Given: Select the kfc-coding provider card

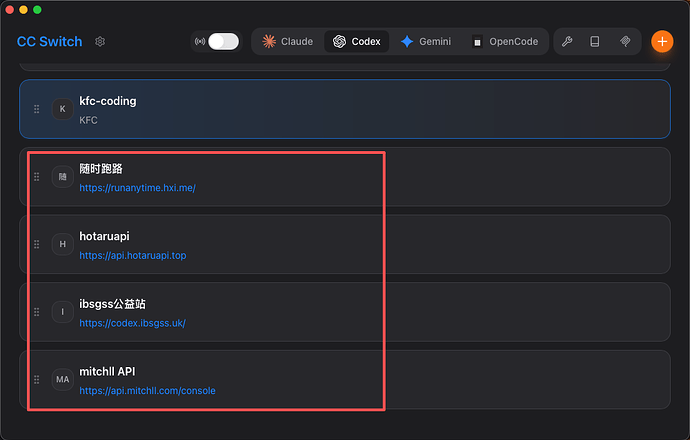Looking at the screenshot, I should point(400,108).
